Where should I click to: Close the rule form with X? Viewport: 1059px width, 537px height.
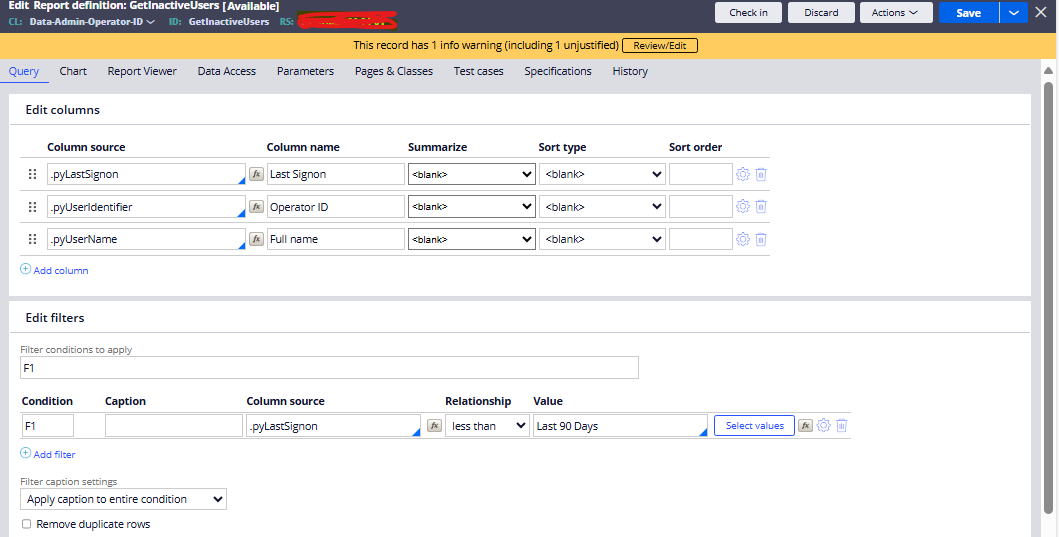click(1041, 12)
